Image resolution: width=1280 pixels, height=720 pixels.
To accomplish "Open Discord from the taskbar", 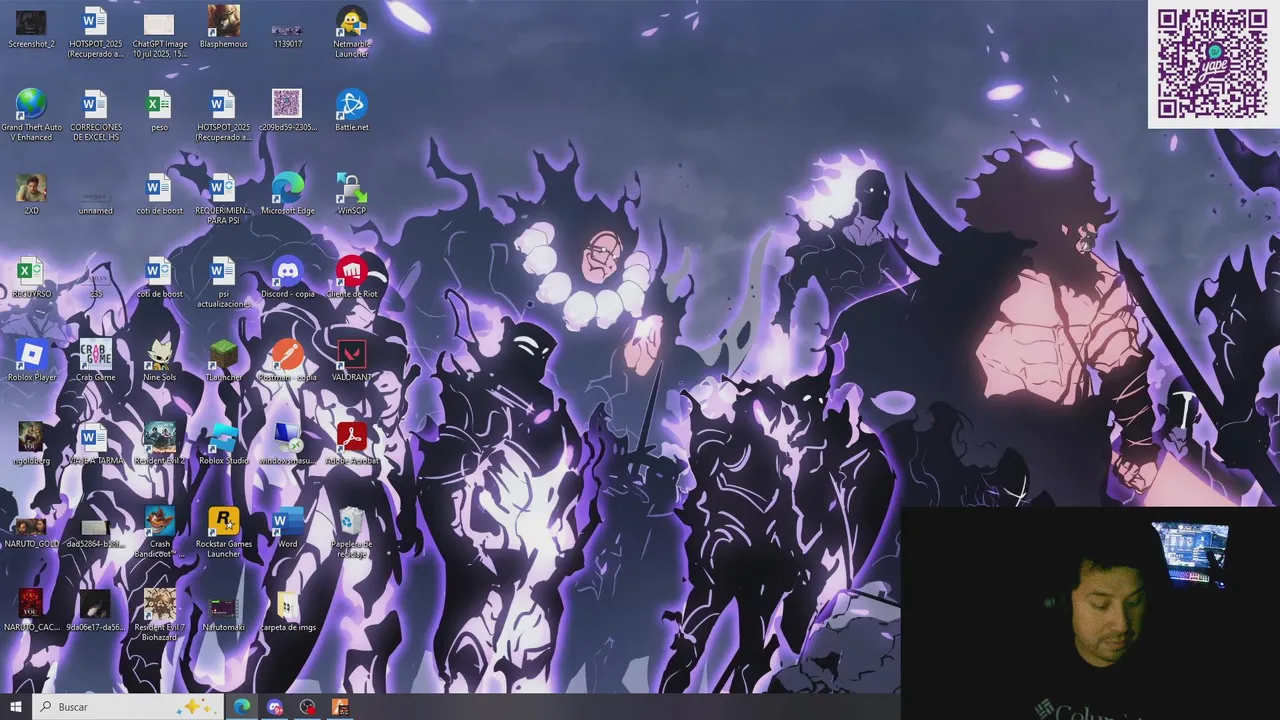I will (x=275, y=707).
